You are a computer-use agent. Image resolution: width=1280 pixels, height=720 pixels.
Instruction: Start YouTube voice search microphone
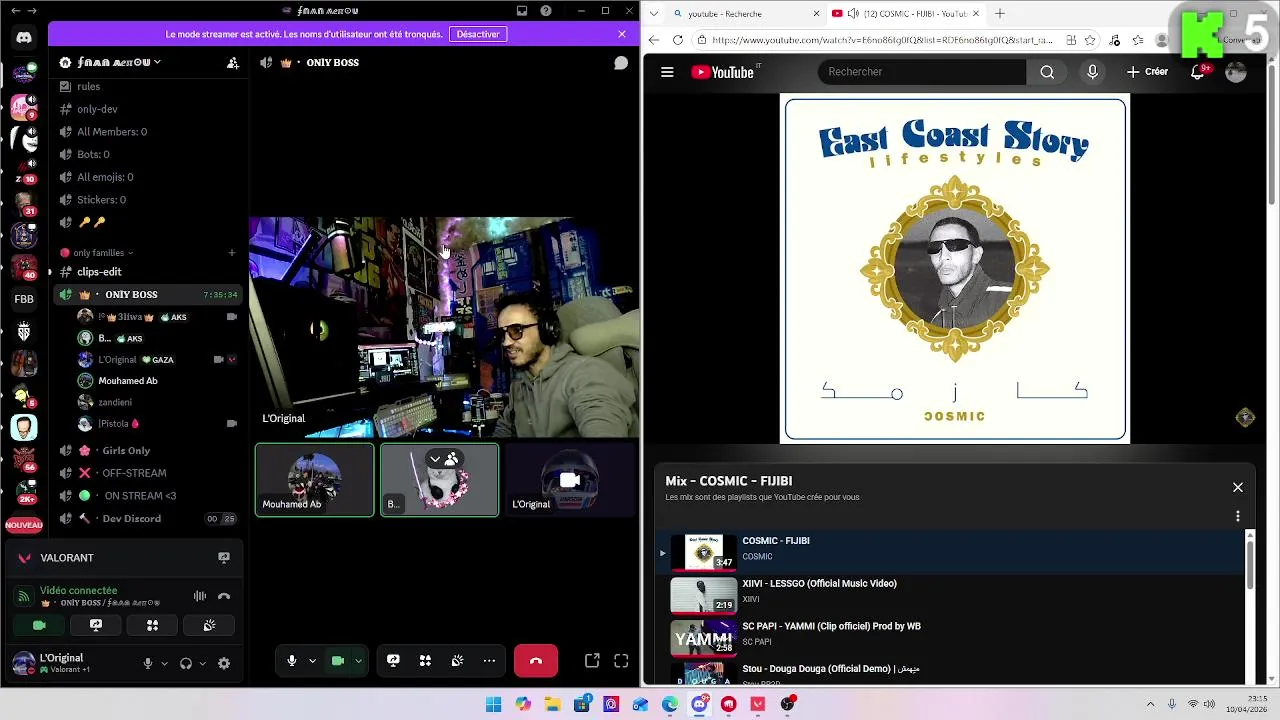(1092, 72)
